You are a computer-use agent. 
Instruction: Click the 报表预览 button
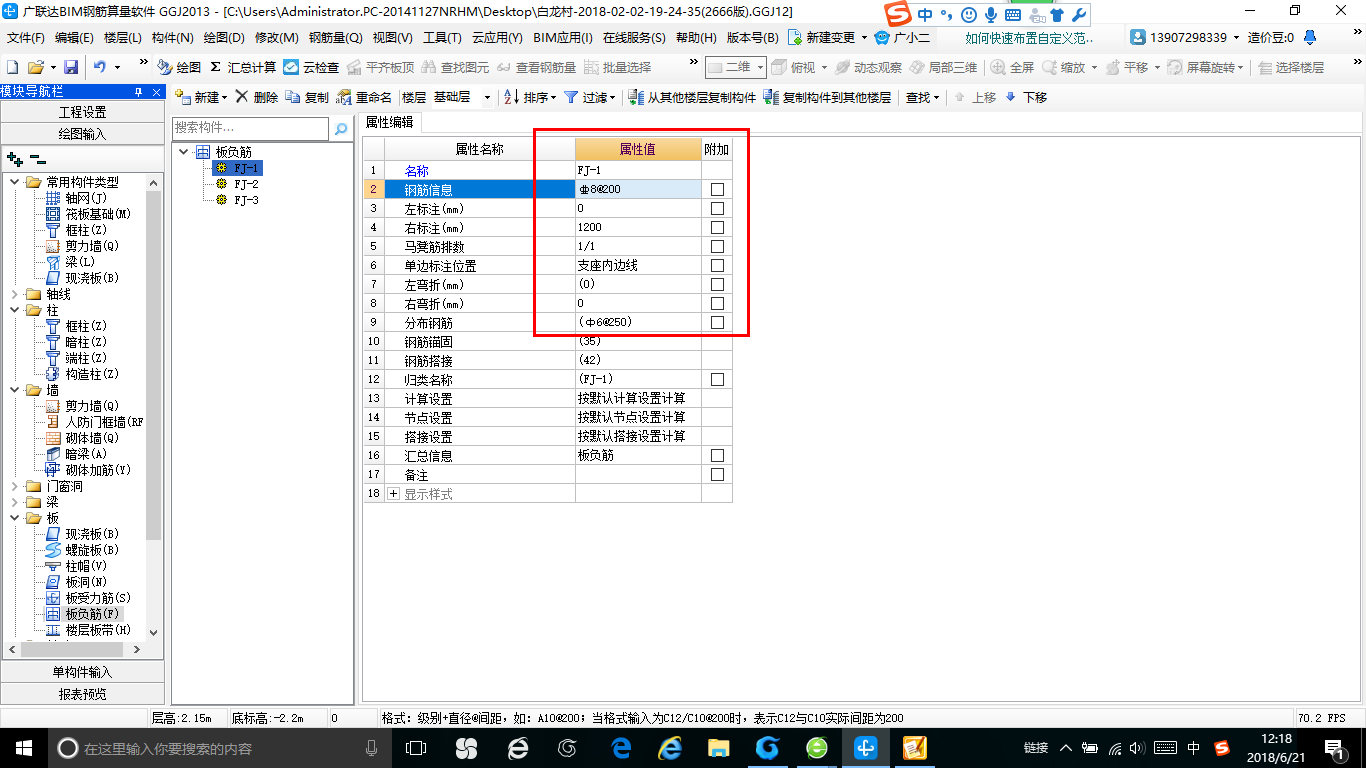pyautogui.click(x=82, y=694)
